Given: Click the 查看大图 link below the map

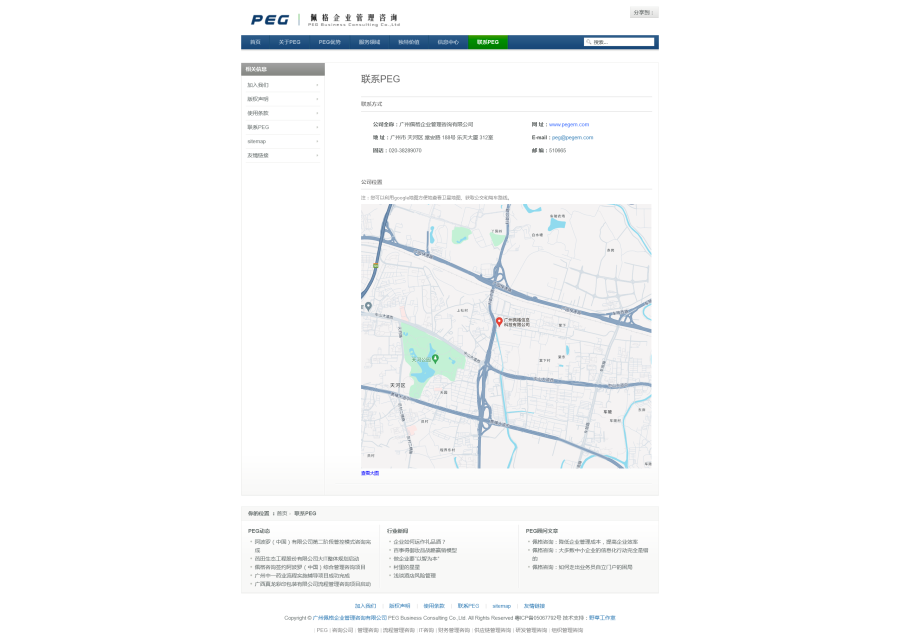Looking at the screenshot, I should [370, 473].
